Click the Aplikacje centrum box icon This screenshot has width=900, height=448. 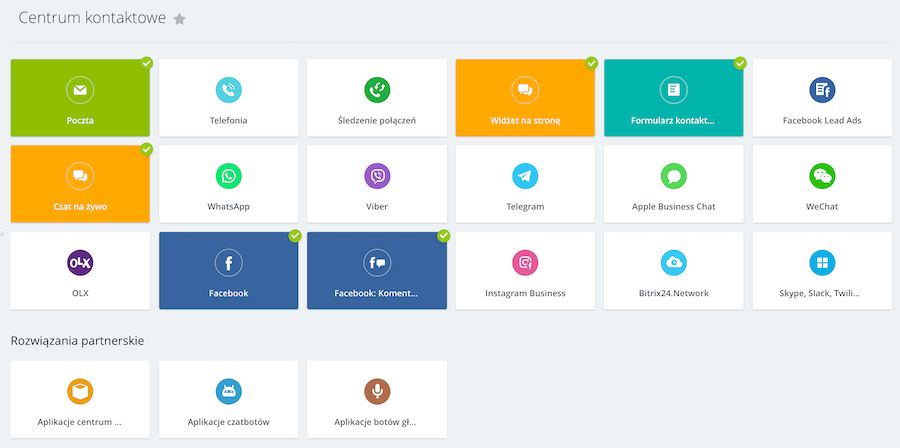click(x=80, y=392)
